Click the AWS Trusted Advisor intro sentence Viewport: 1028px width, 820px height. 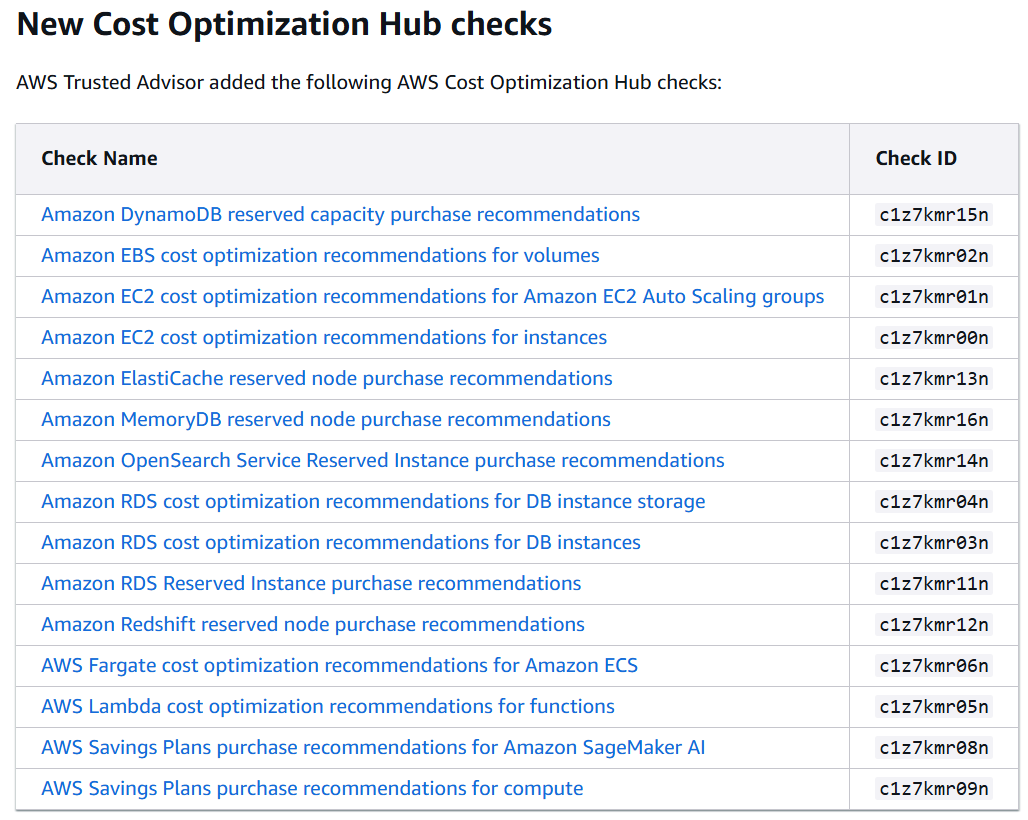[368, 83]
